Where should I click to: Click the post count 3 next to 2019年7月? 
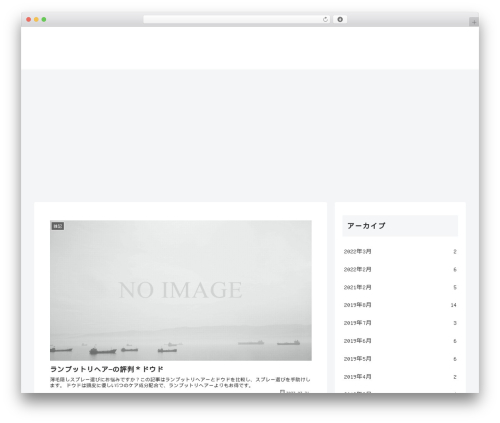pos(455,323)
